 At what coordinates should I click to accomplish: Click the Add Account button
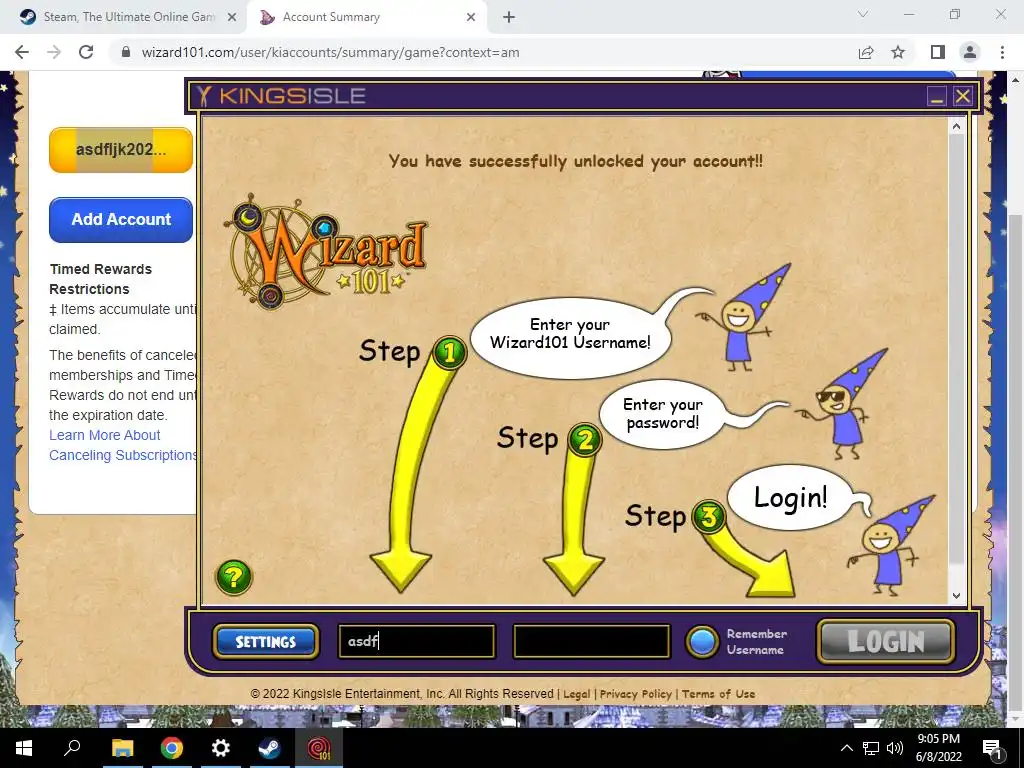click(121, 219)
